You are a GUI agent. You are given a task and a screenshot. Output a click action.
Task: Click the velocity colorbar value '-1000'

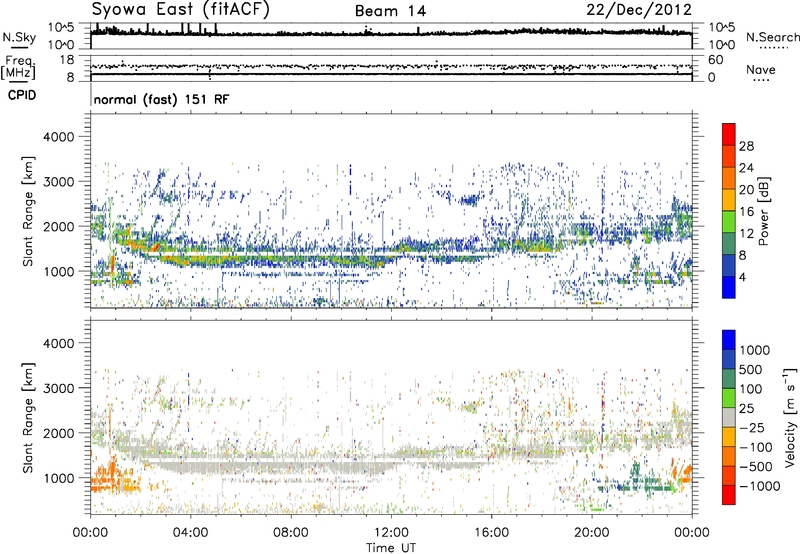760,486
